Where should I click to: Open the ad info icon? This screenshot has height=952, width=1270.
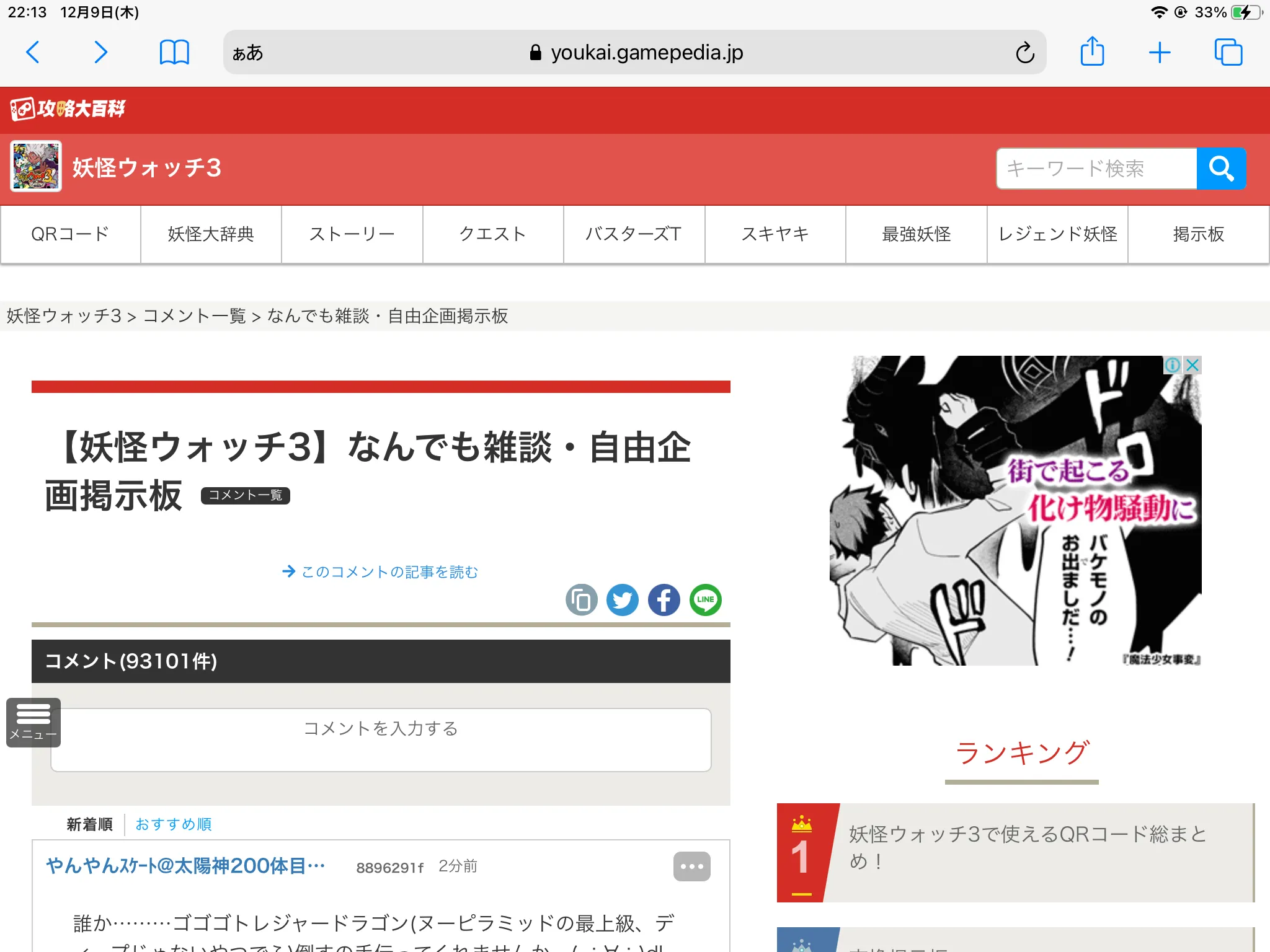click(x=1173, y=365)
